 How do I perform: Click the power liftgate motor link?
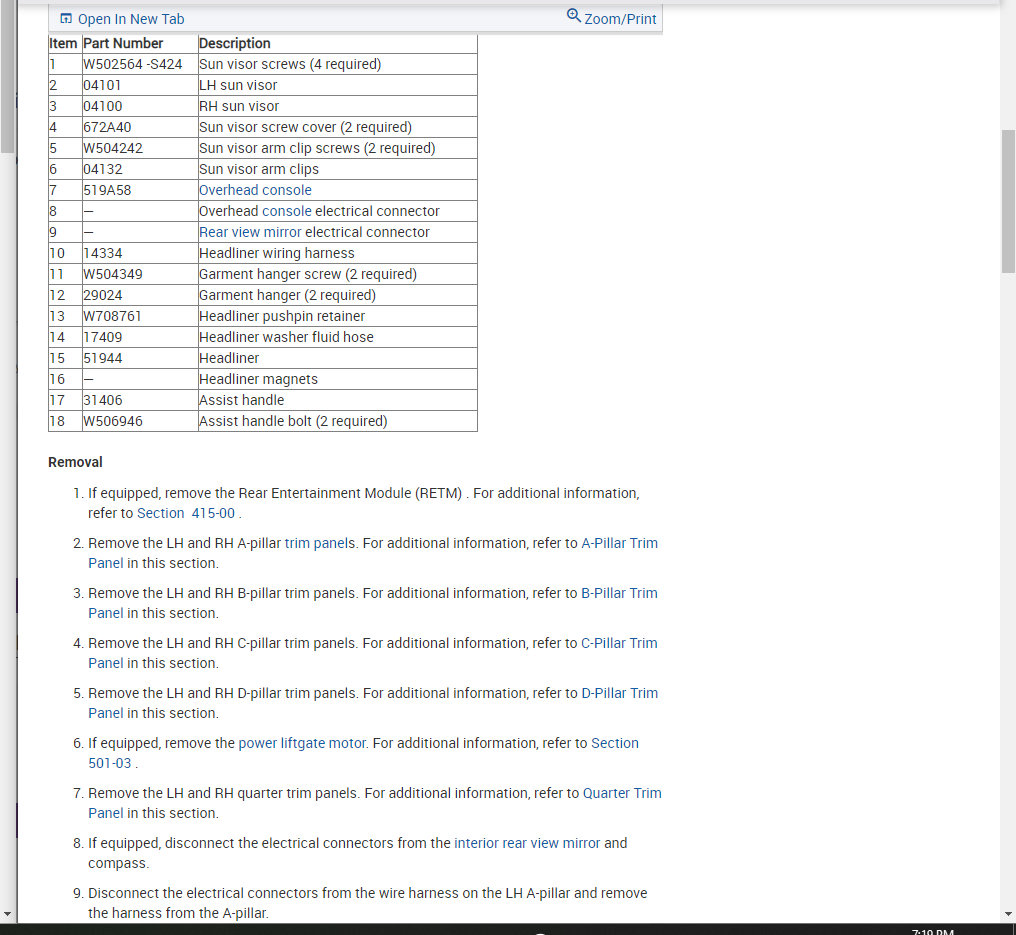pyautogui.click(x=302, y=743)
